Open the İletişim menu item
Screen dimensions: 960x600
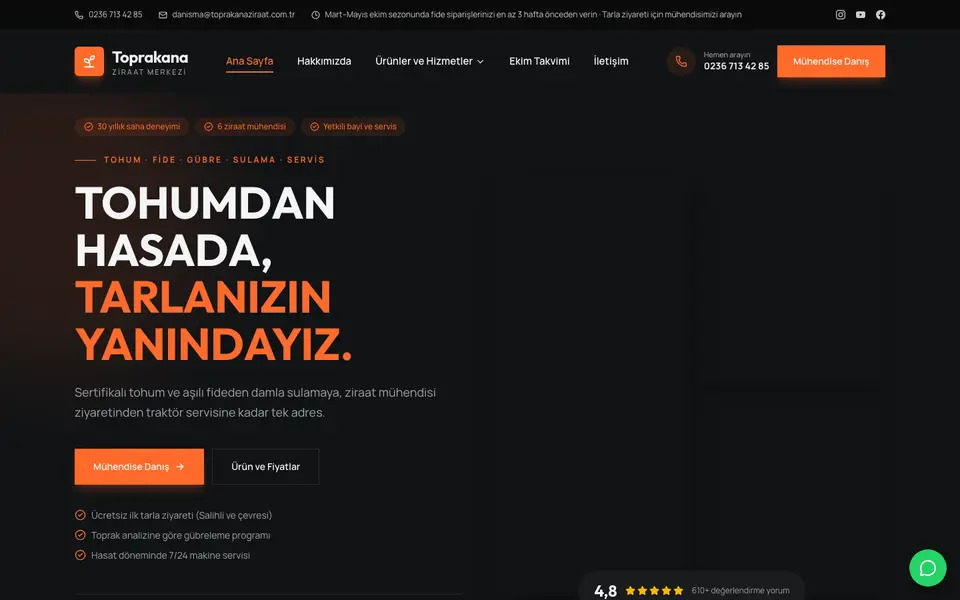(610, 61)
